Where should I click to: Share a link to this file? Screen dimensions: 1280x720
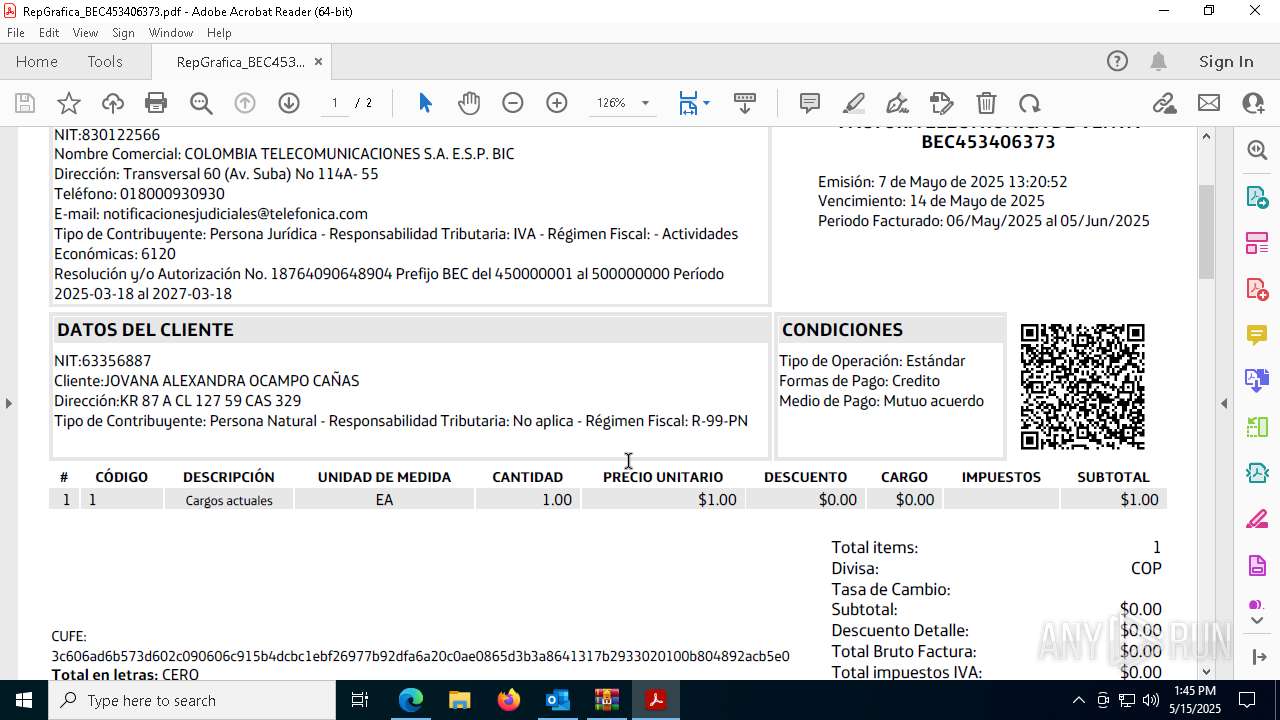[1164, 103]
